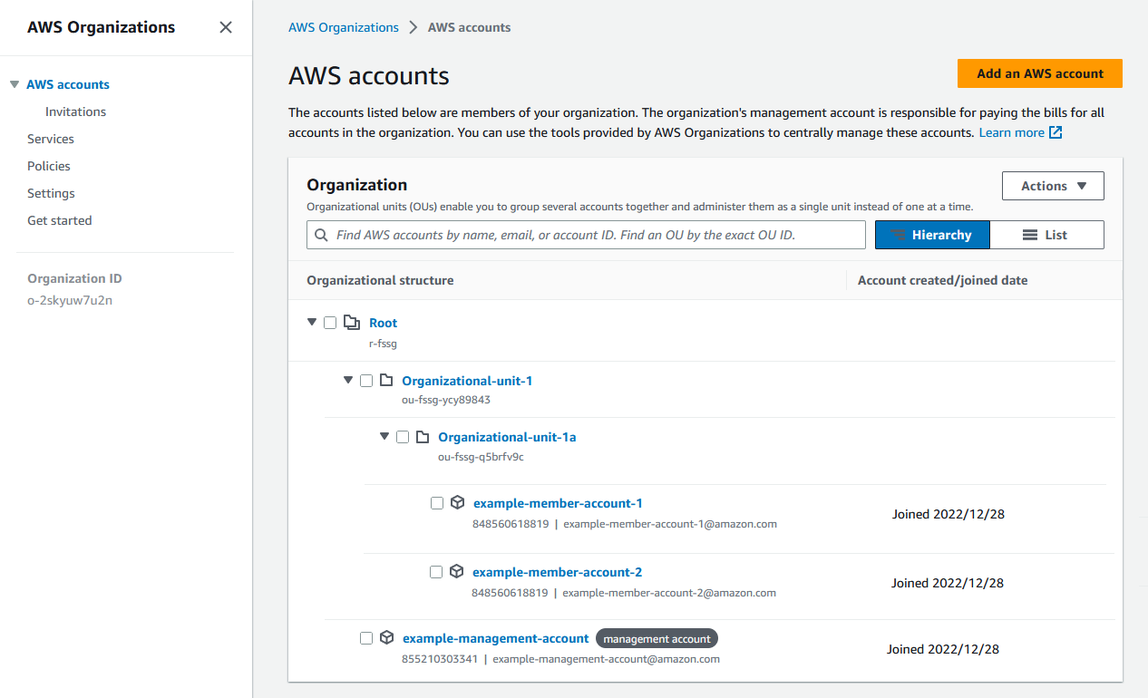Viewport: 1148px width, 698px height.
Task: Close the AWS Organizations sidebar
Action: point(225,27)
